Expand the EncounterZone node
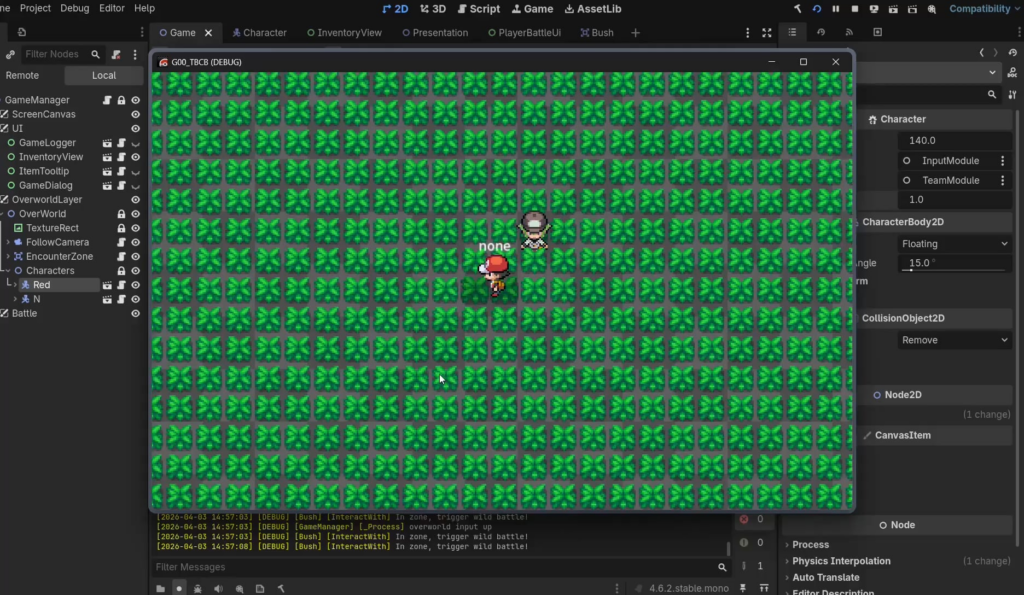Viewport: 1024px width, 595px height. tap(8, 257)
